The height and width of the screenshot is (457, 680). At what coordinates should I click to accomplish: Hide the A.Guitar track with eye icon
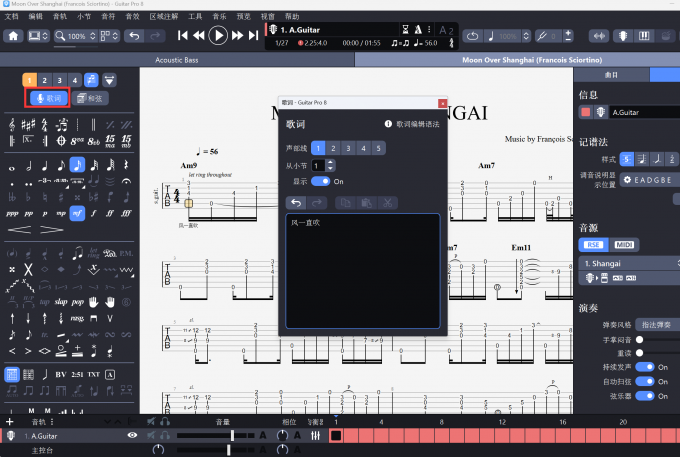click(x=132, y=436)
